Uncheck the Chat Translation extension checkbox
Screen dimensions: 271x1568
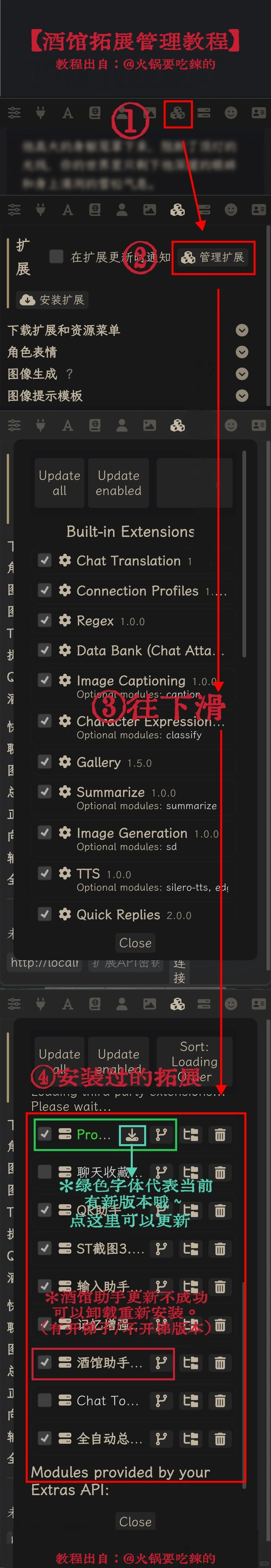point(44,560)
